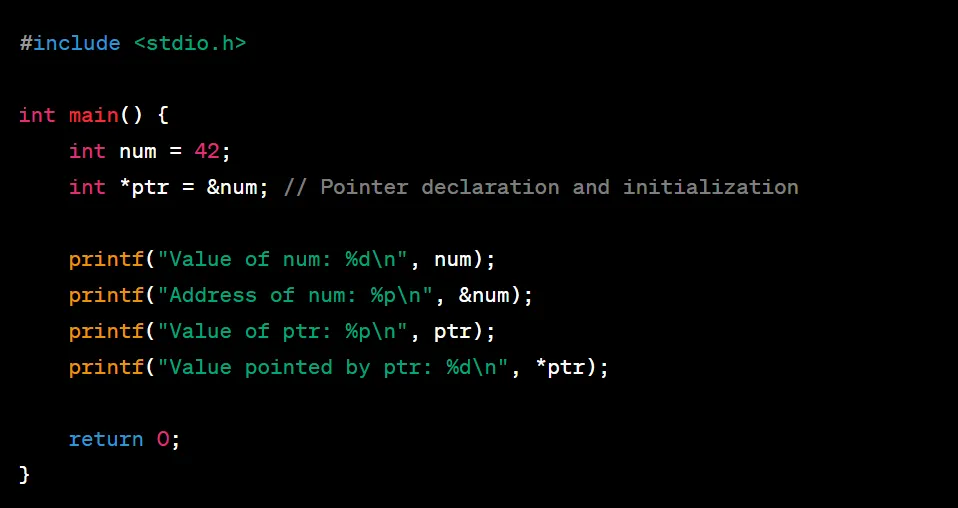The image size is (958, 508).
Task: Click the closing curly brace
Action: (24, 474)
